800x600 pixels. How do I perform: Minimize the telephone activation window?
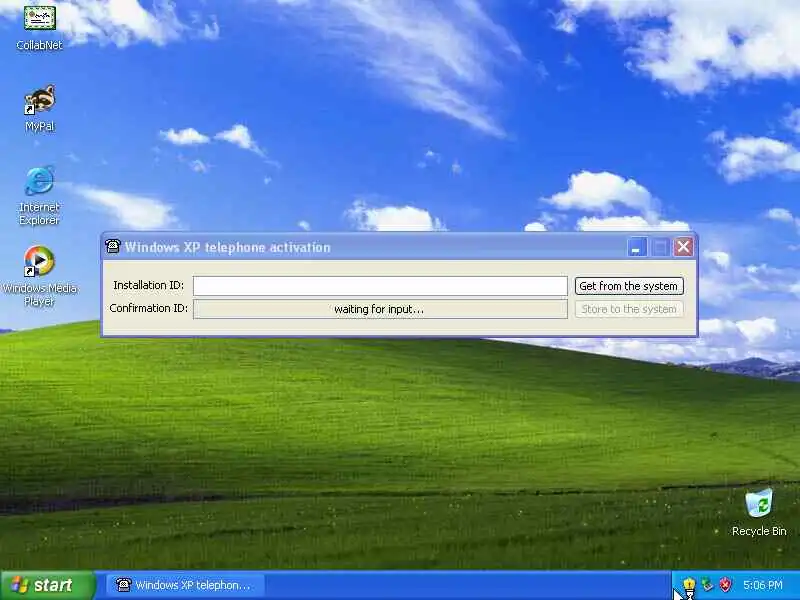637,247
